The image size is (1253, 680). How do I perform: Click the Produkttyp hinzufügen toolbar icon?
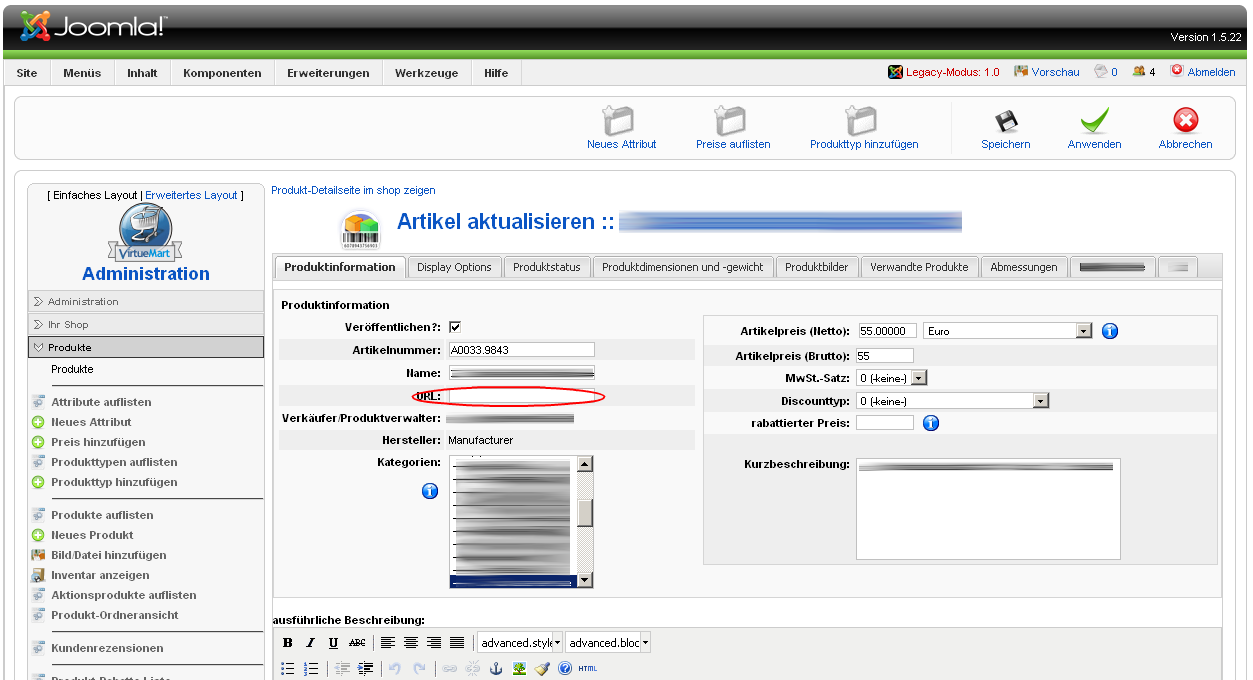click(861, 120)
